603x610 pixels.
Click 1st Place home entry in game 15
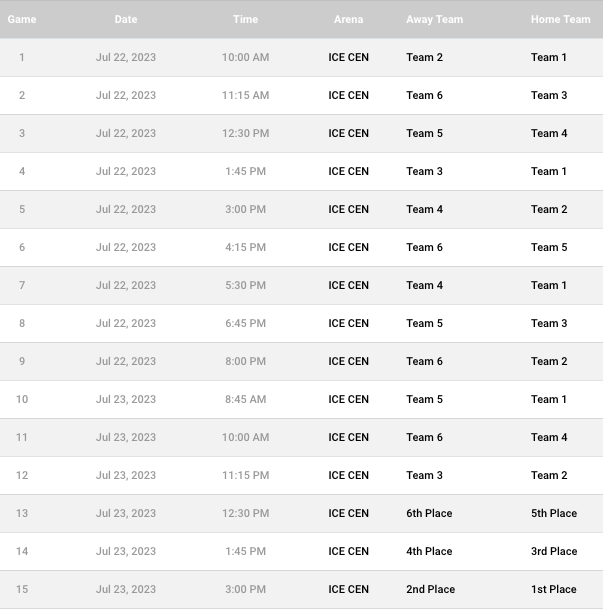click(x=554, y=589)
